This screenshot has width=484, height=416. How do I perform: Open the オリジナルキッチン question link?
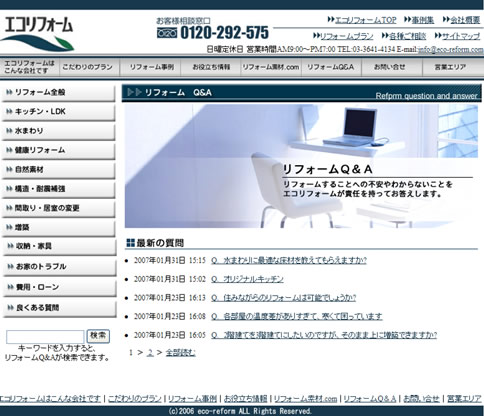247,279
